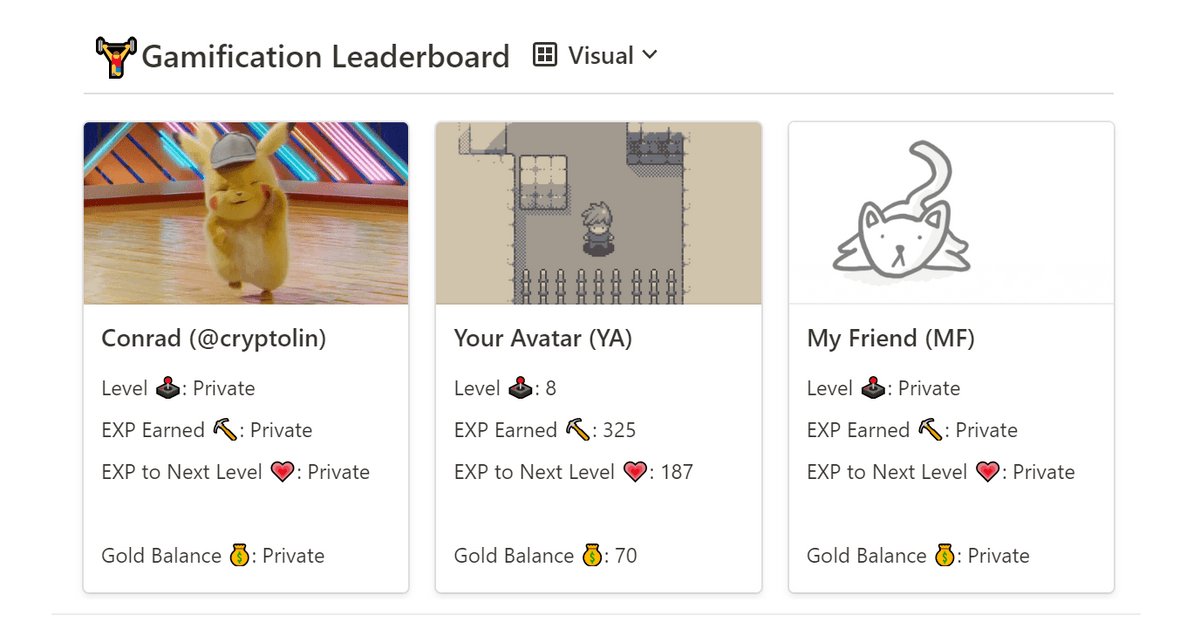This screenshot has width=1200, height=644.
Task: Click heart icon in Conrad's EXP to Next Level
Action: tap(282, 472)
